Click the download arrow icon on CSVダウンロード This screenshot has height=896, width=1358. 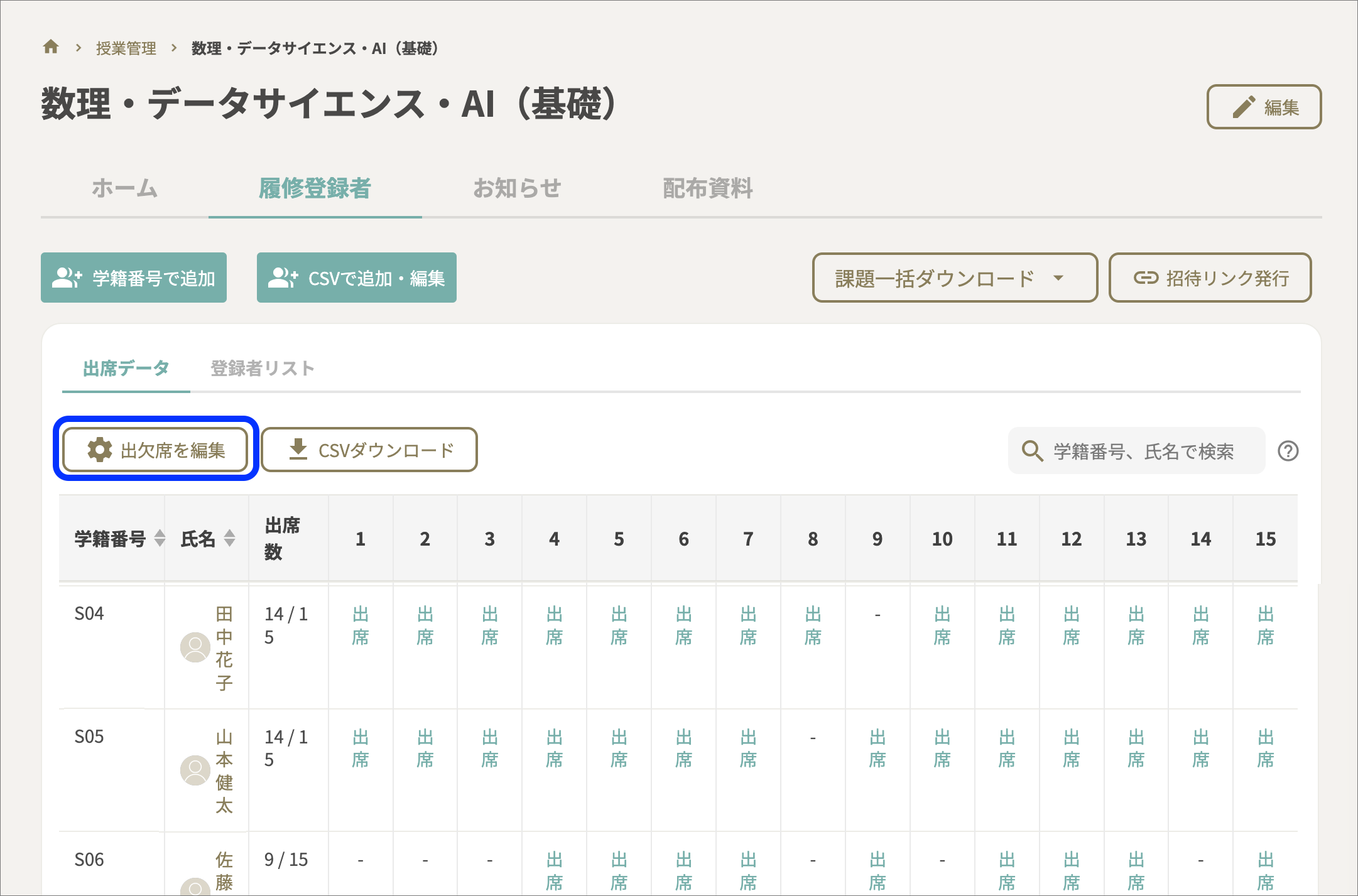coord(298,449)
